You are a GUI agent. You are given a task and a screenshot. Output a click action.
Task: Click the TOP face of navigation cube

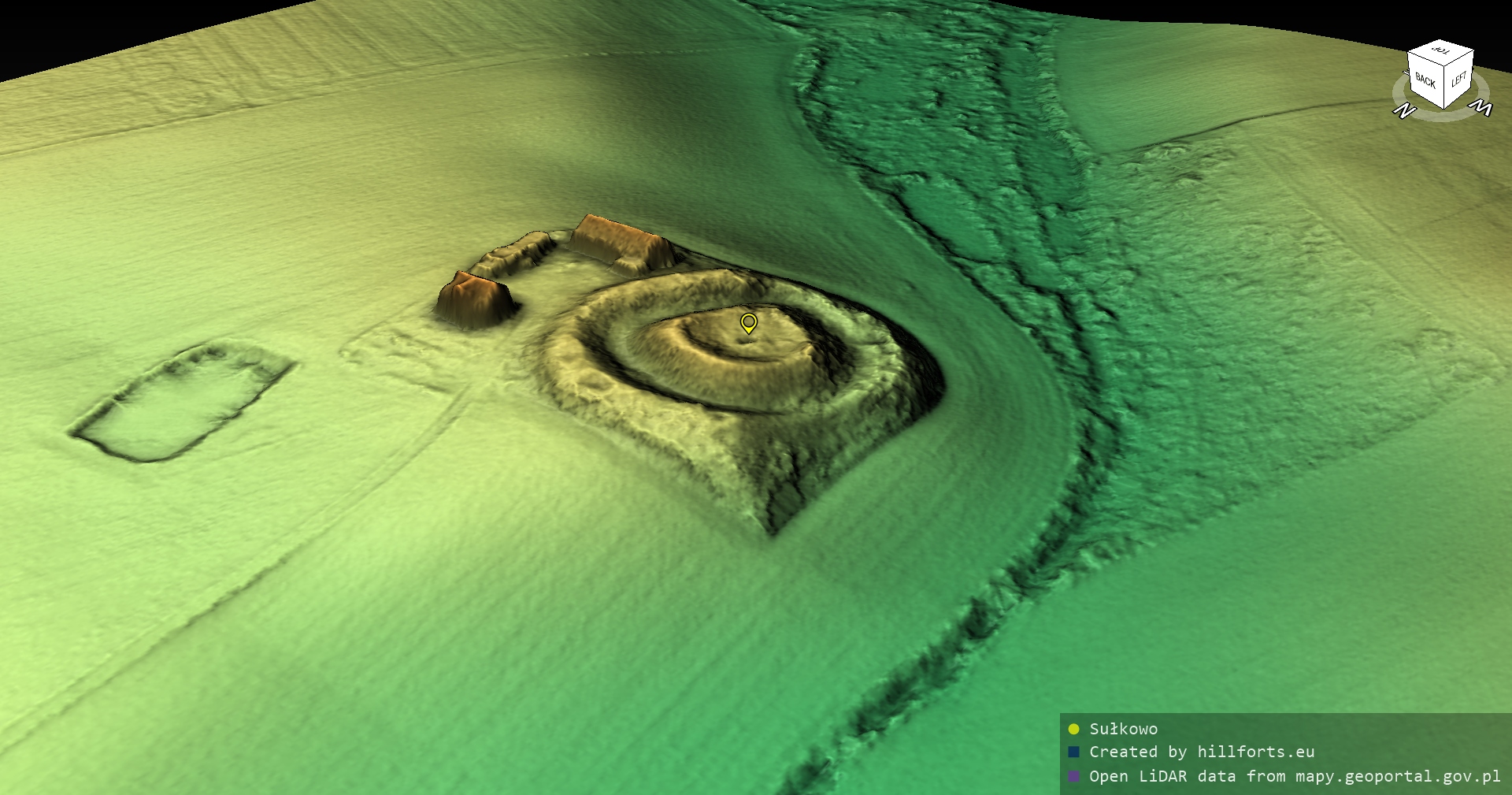[x=1440, y=52]
